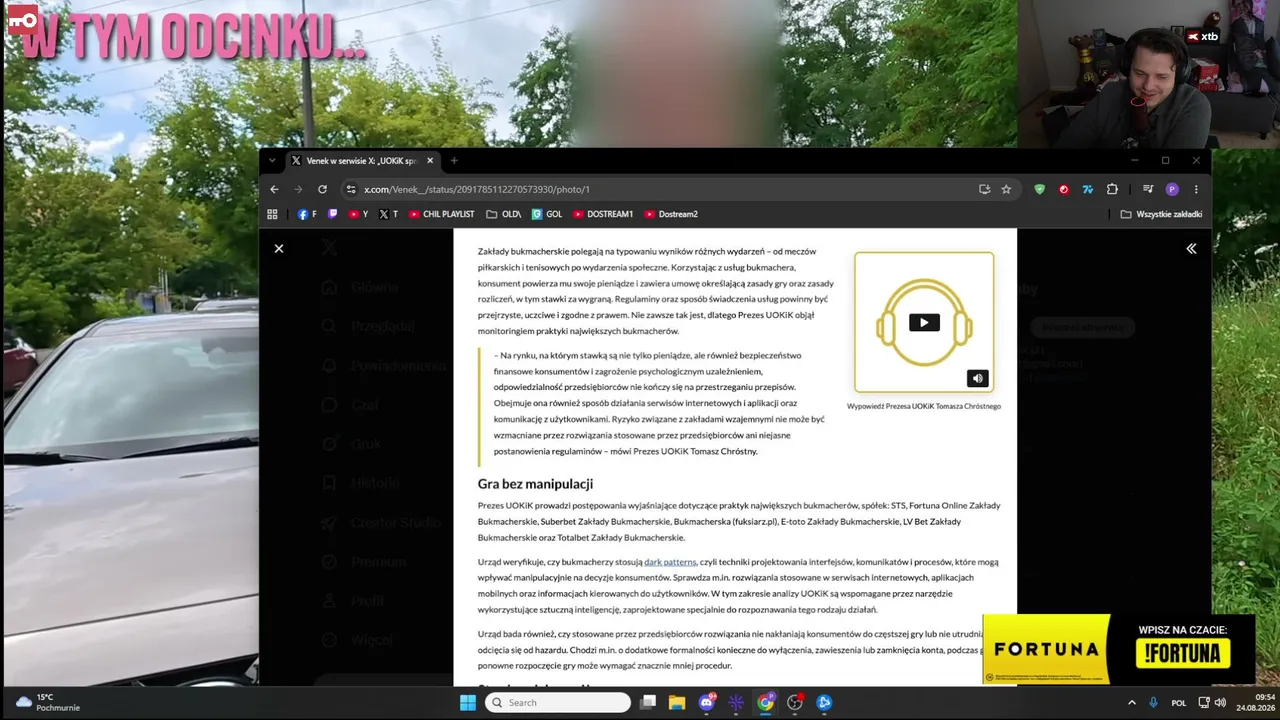1280x720 pixels.
Task: Open the DOSTREAM1 bookmark
Action: tap(603, 214)
